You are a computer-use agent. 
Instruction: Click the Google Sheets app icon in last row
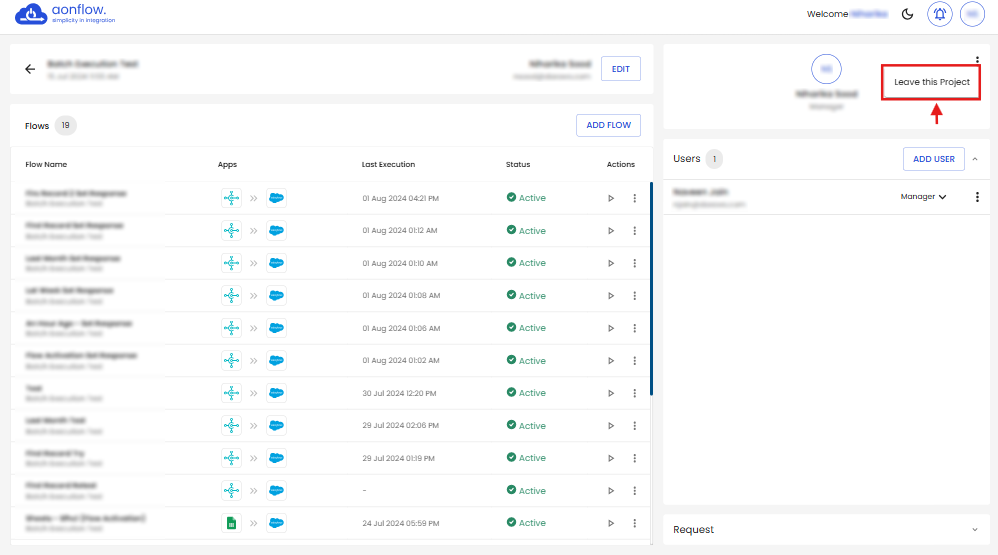[231, 523]
